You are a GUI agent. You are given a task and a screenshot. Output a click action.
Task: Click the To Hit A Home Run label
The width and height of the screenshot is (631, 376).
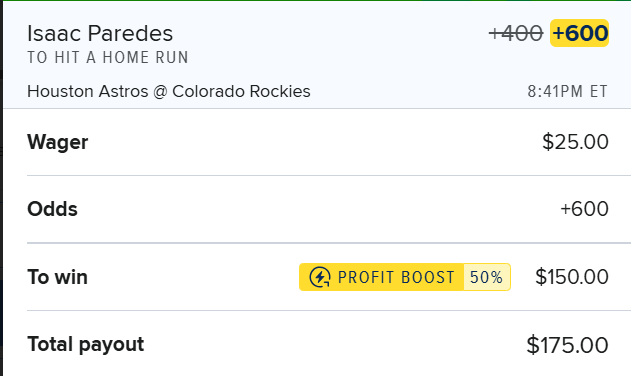(x=108, y=58)
